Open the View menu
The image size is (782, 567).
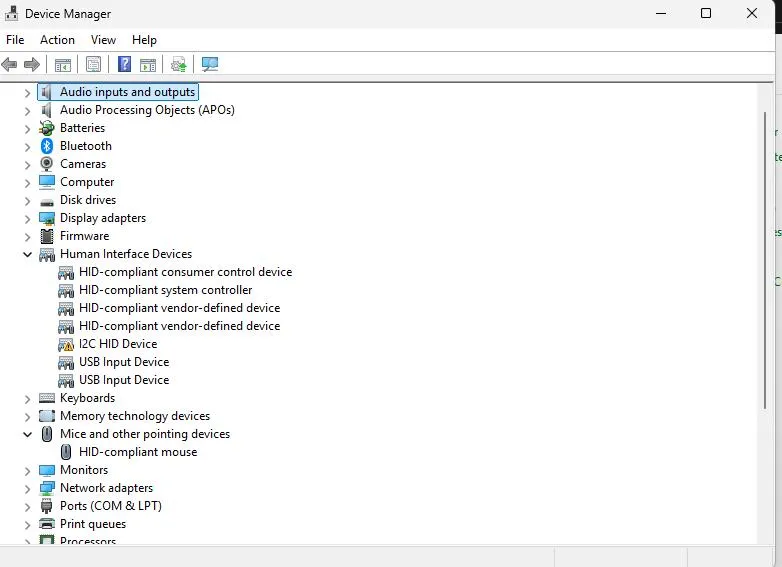point(103,40)
